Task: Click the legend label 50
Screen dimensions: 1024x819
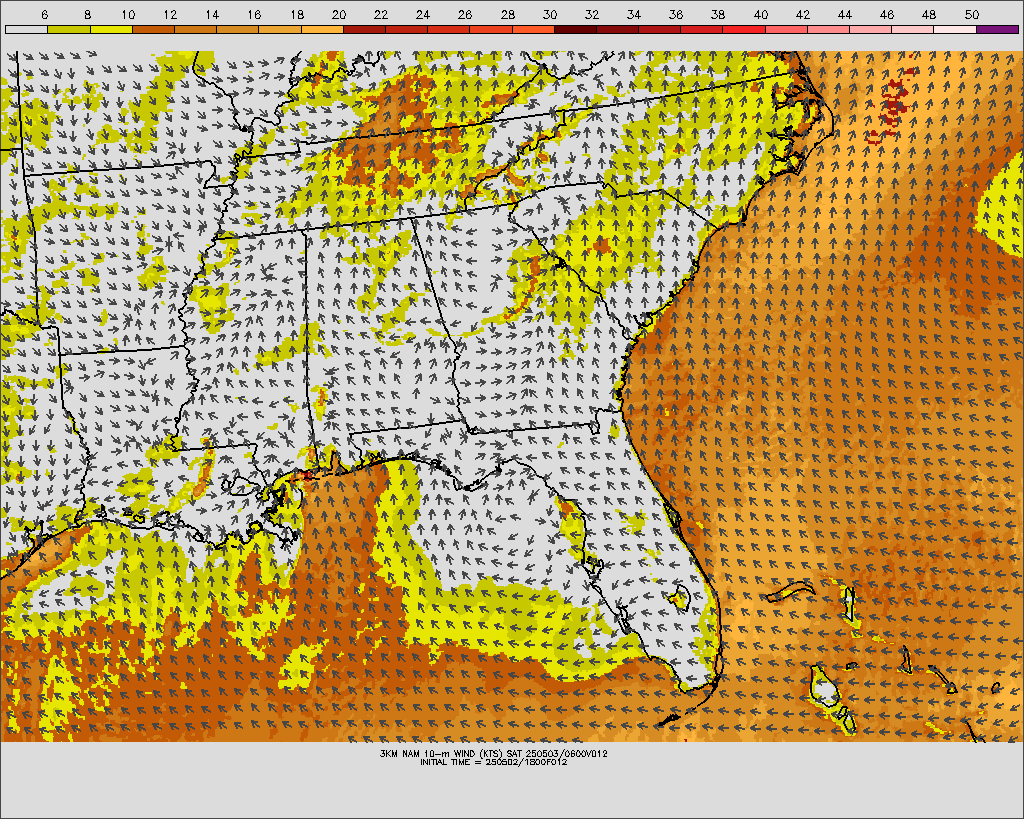Action: pos(972,14)
